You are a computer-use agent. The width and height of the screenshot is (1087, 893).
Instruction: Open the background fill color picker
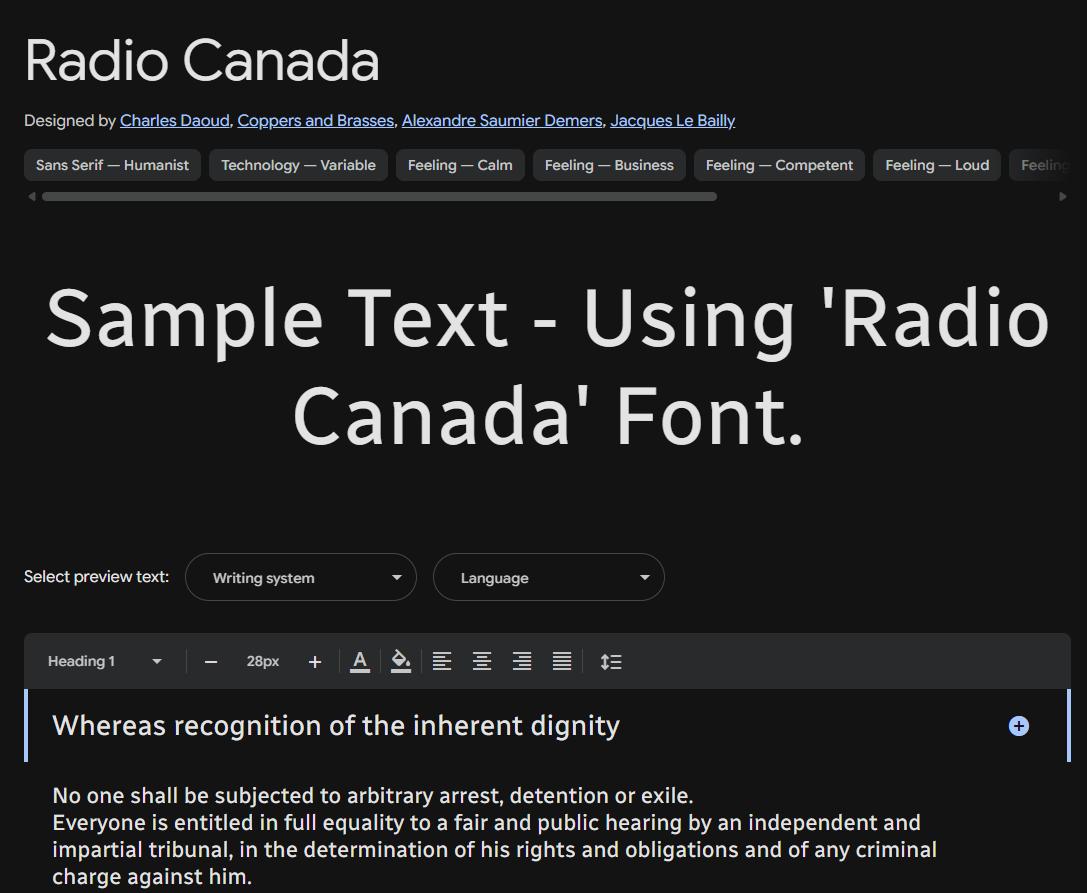point(401,661)
